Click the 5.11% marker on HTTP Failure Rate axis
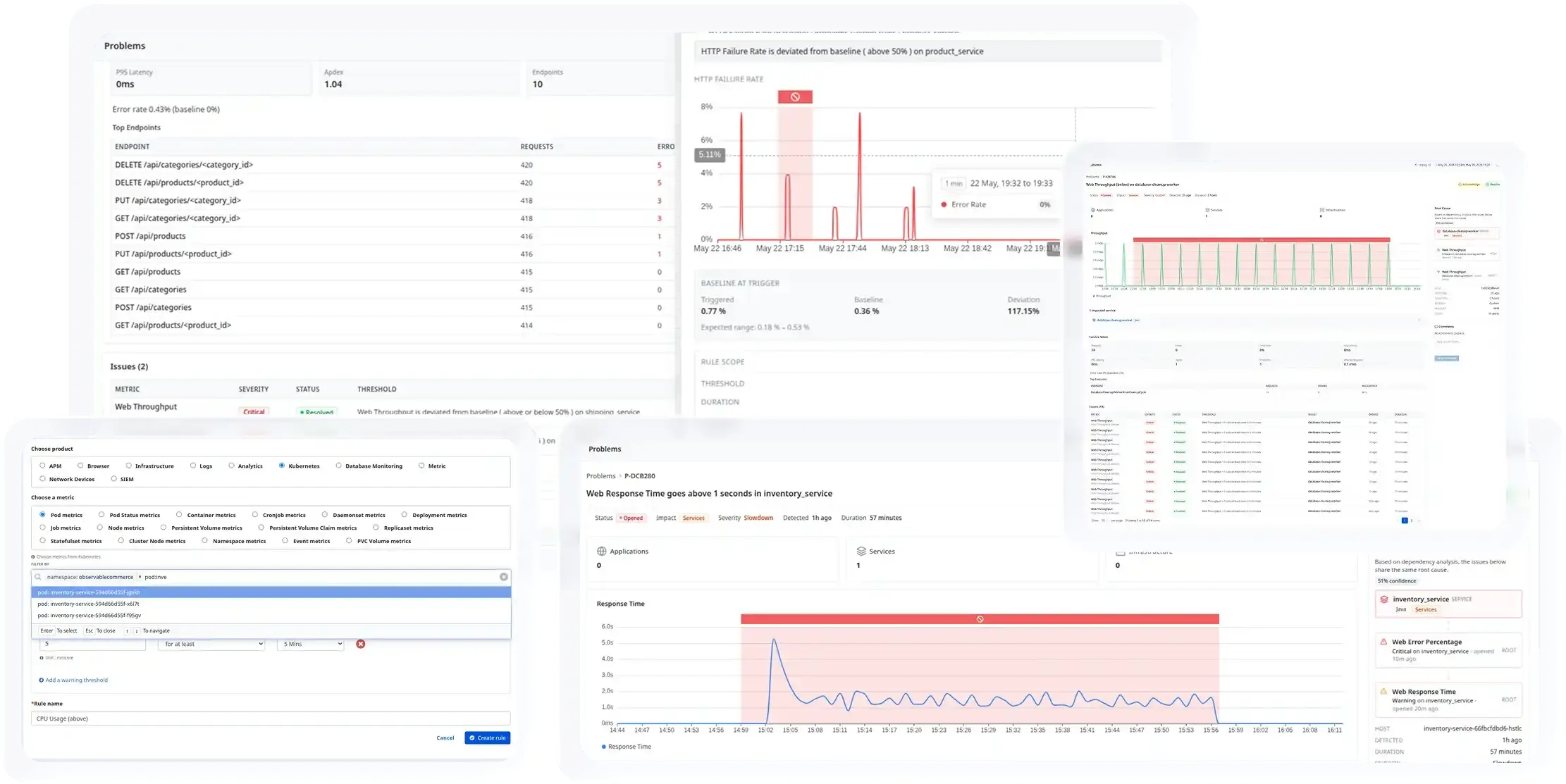This screenshot has width=1566, height=784. point(709,155)
